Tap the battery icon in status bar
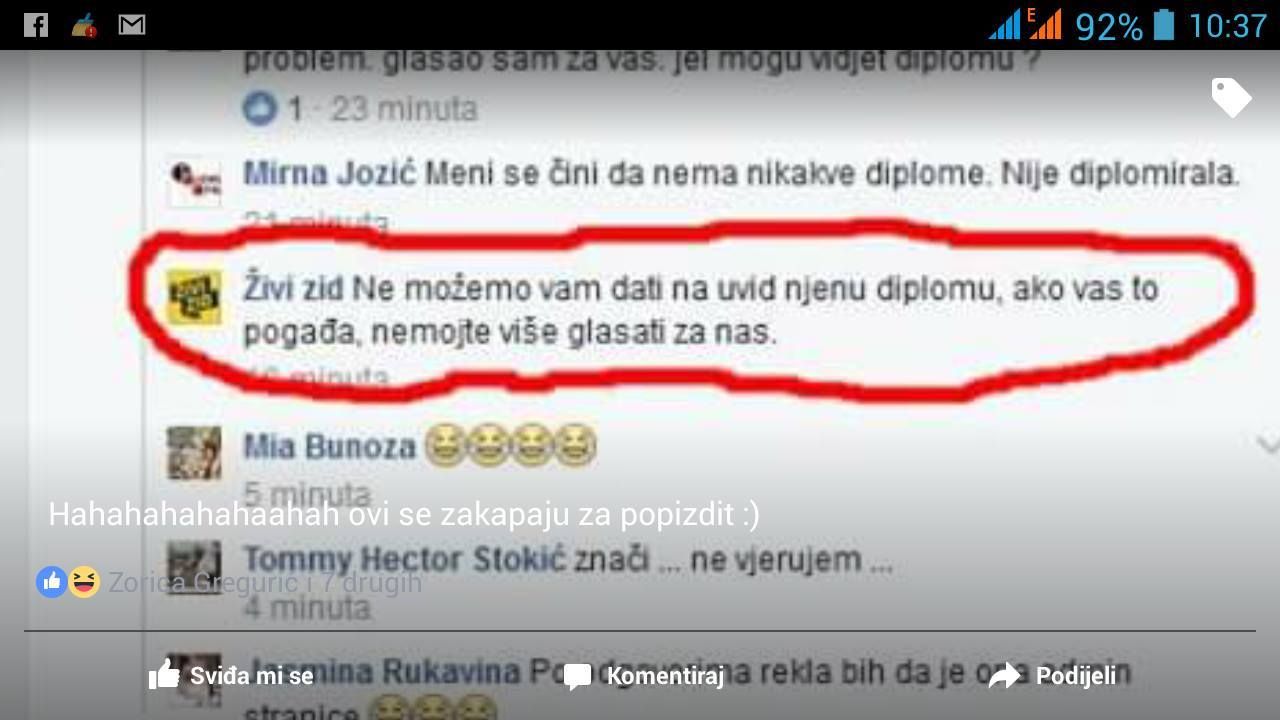This screenshot has width=1280, height=720. pyautogui.click(x=1164, y=24)
